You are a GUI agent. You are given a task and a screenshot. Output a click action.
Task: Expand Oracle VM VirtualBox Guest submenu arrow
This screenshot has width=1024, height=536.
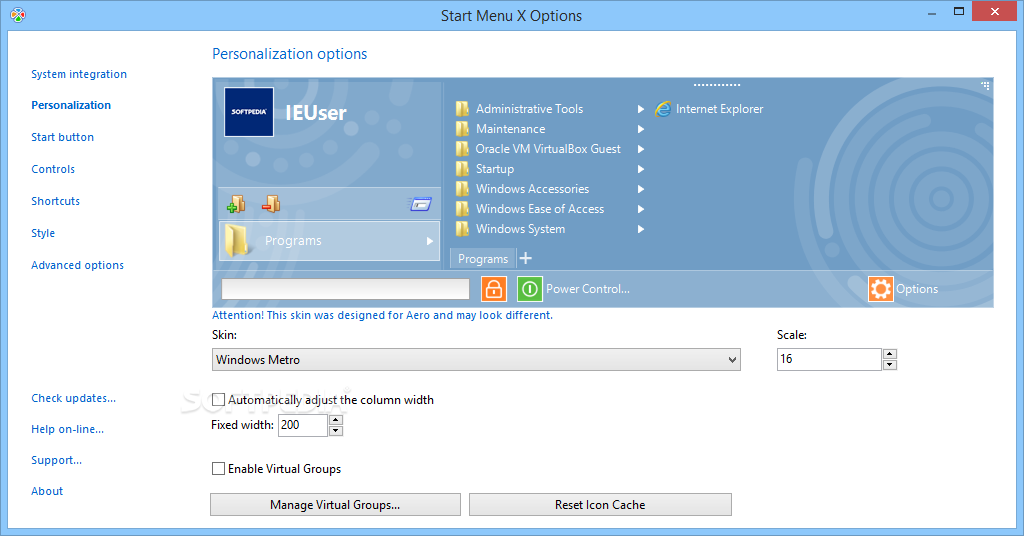pos(641,149)
